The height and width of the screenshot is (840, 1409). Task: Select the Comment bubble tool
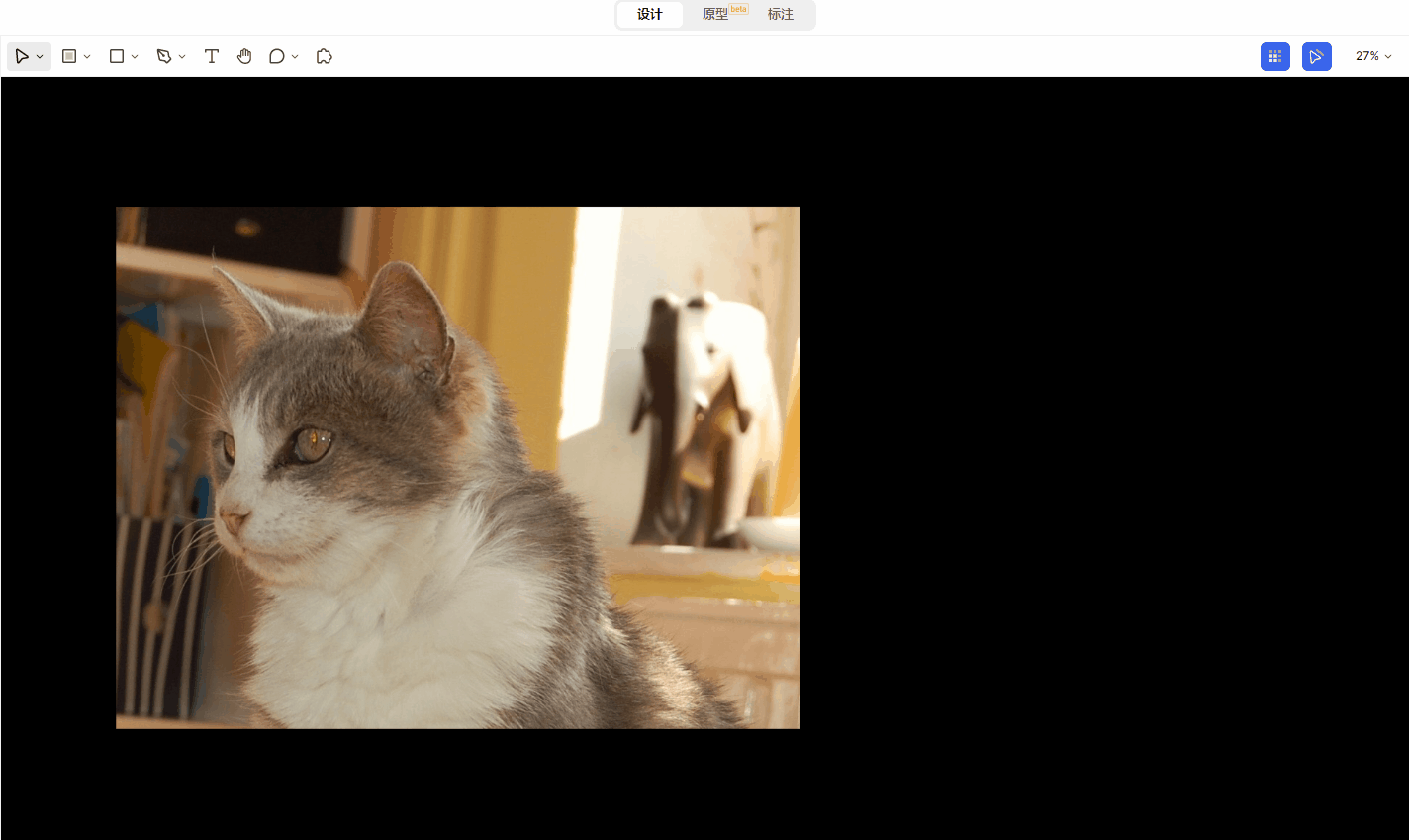pos(277,56)
